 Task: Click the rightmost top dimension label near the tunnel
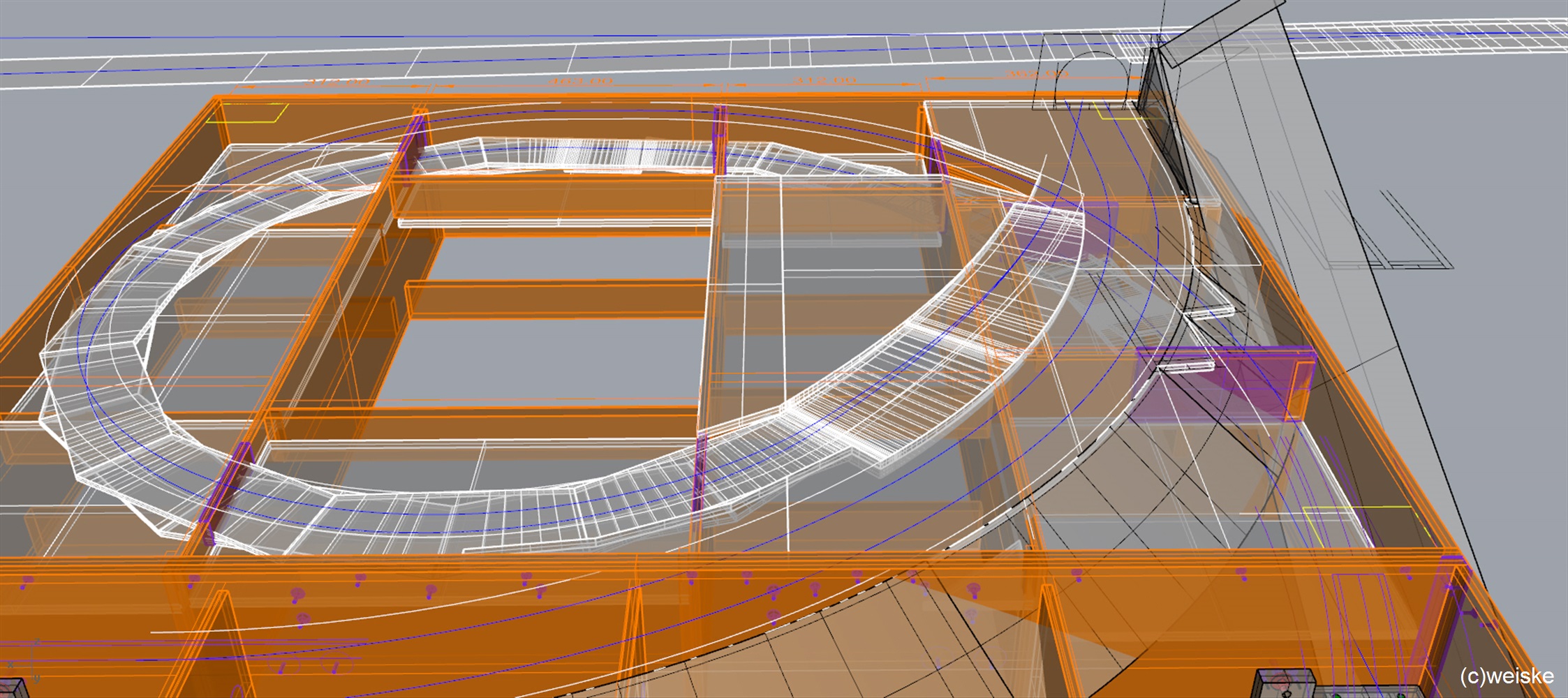point(1037,73)
